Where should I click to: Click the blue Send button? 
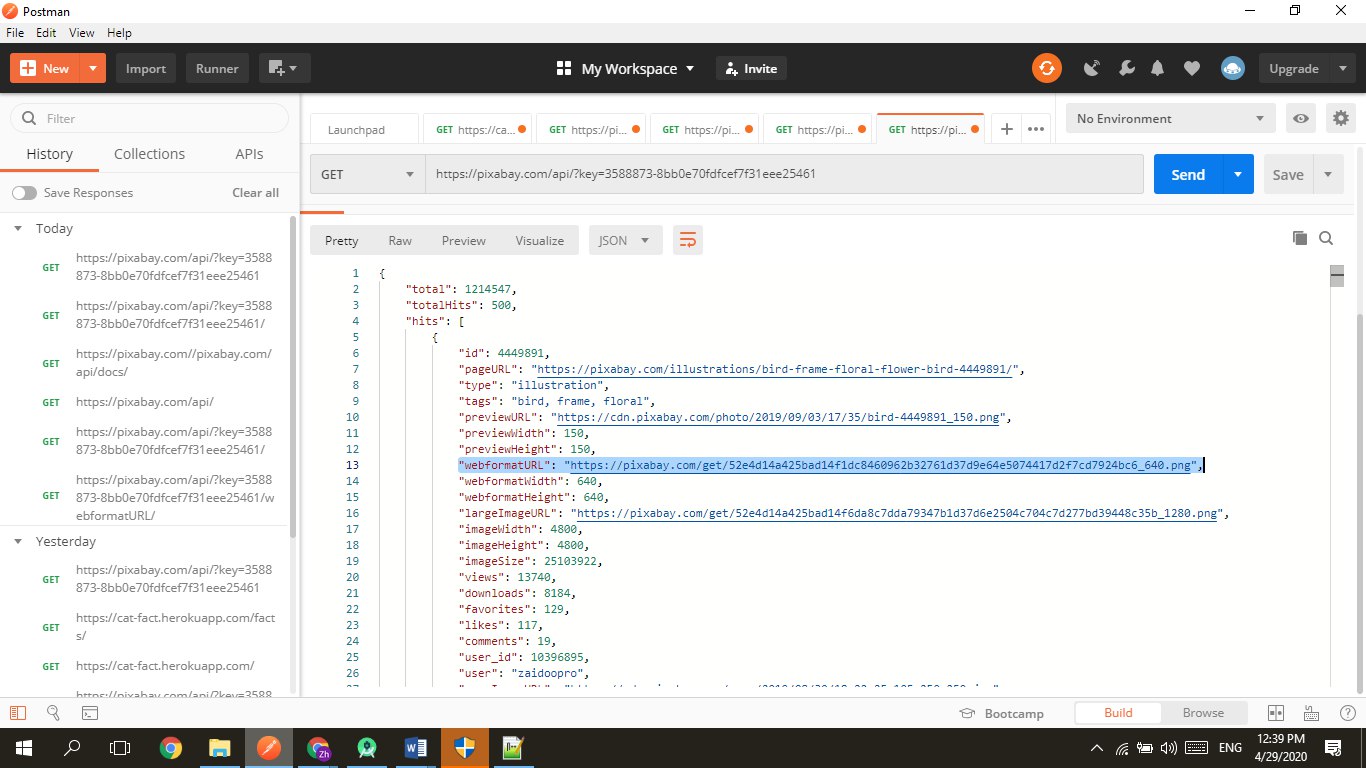pos(1188,174)
